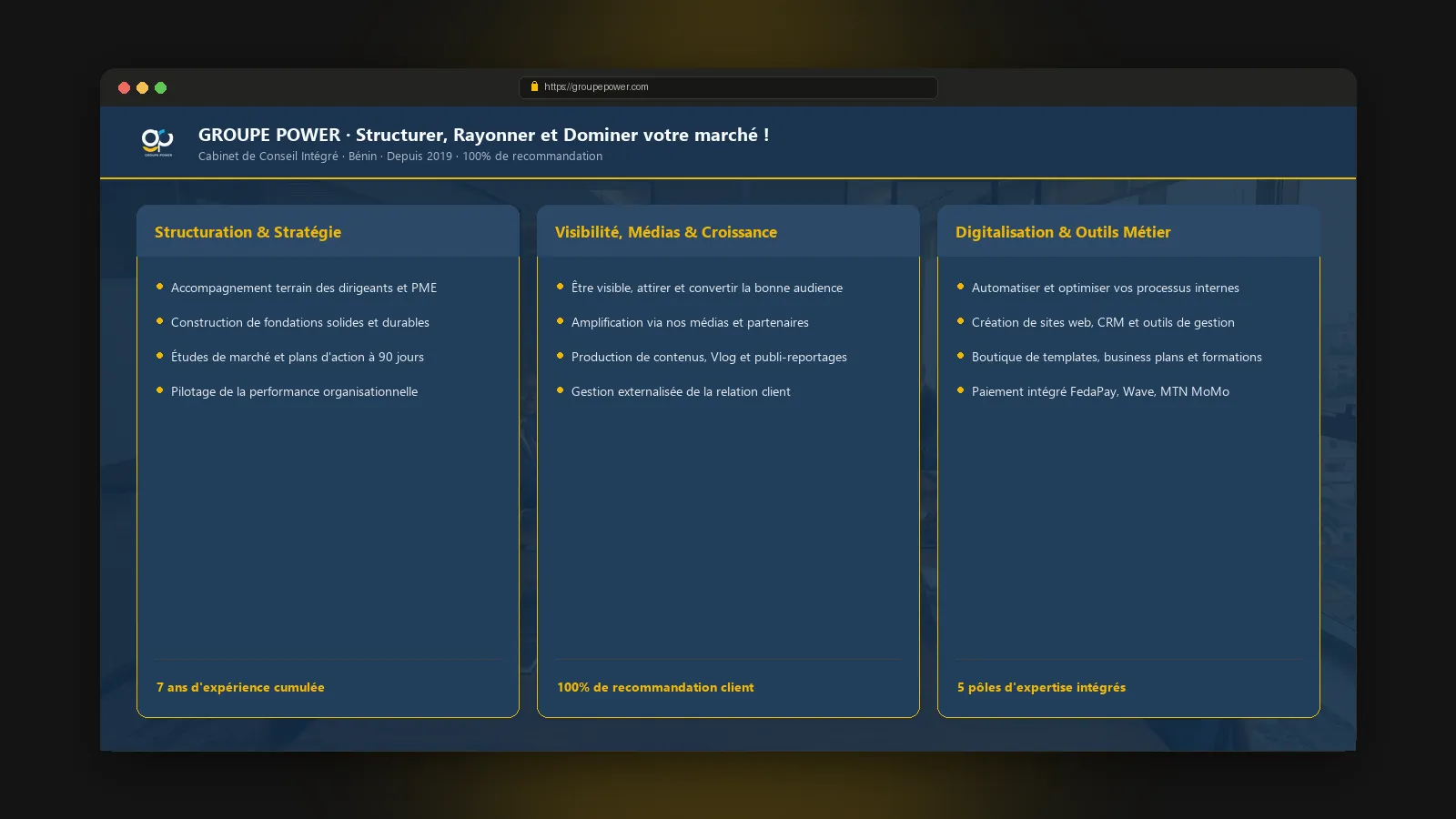Select 'Production de contenus, Vlog et publi-reportages'
1456x819 pixels.
point(709,357)
